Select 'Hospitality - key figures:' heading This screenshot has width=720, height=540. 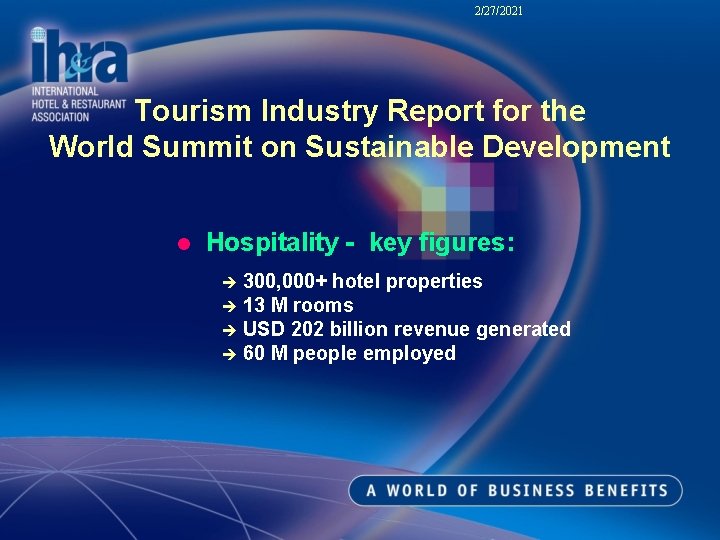(x=360, y=242)
